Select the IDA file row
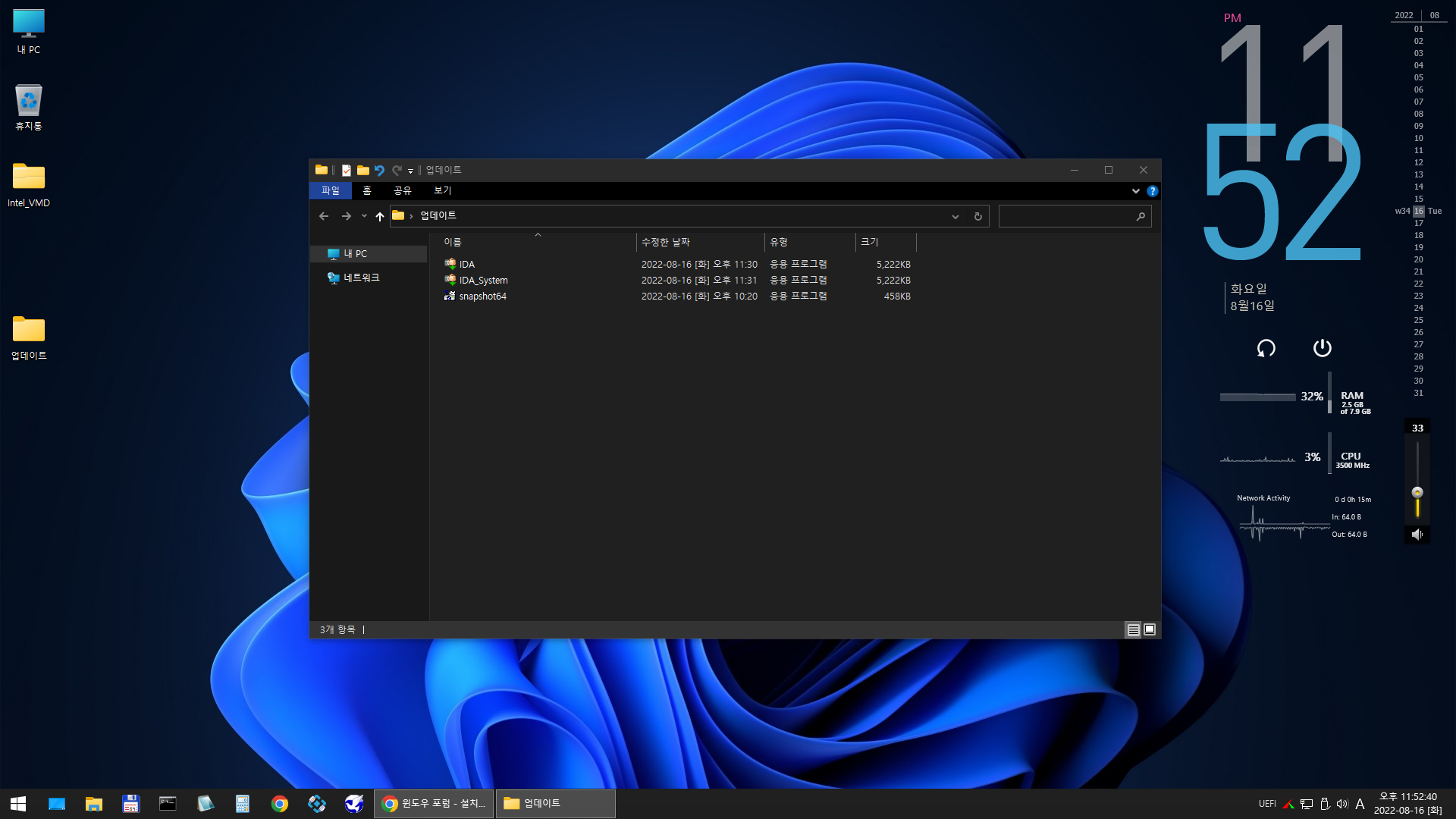Image resolution: width=1456 pixels, height=819 pixels. pos(677,265)
